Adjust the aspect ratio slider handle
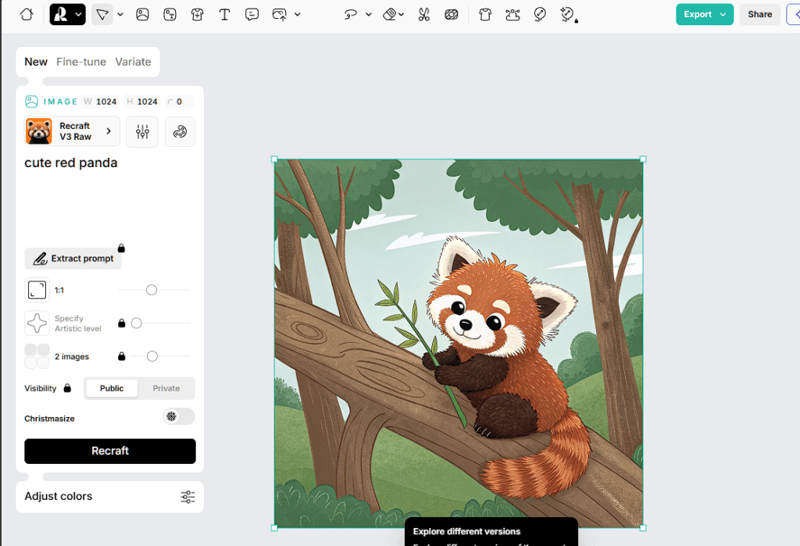This screenshot has height=546, width=800. tap(152, 290)
